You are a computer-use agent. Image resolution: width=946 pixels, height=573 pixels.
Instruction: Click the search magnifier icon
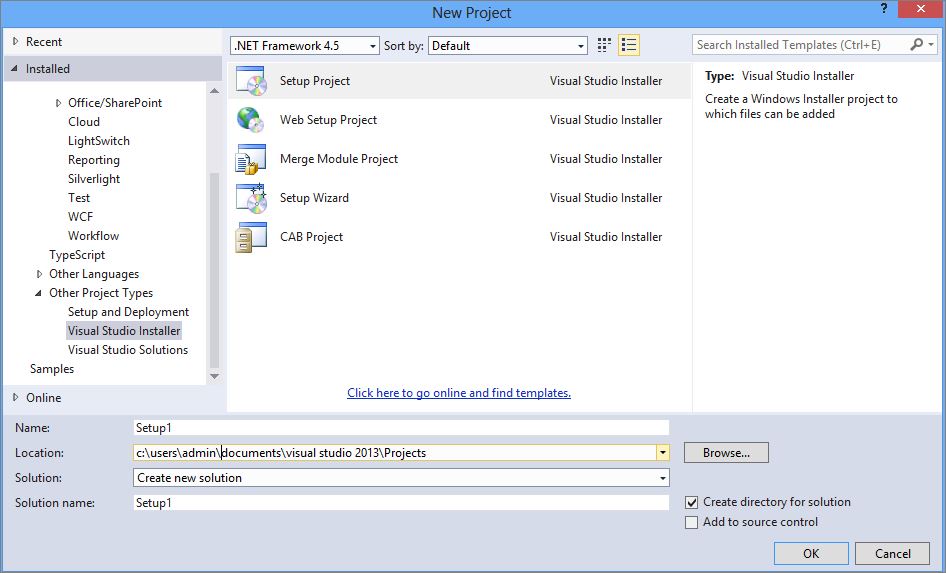[x=916, y=45]
